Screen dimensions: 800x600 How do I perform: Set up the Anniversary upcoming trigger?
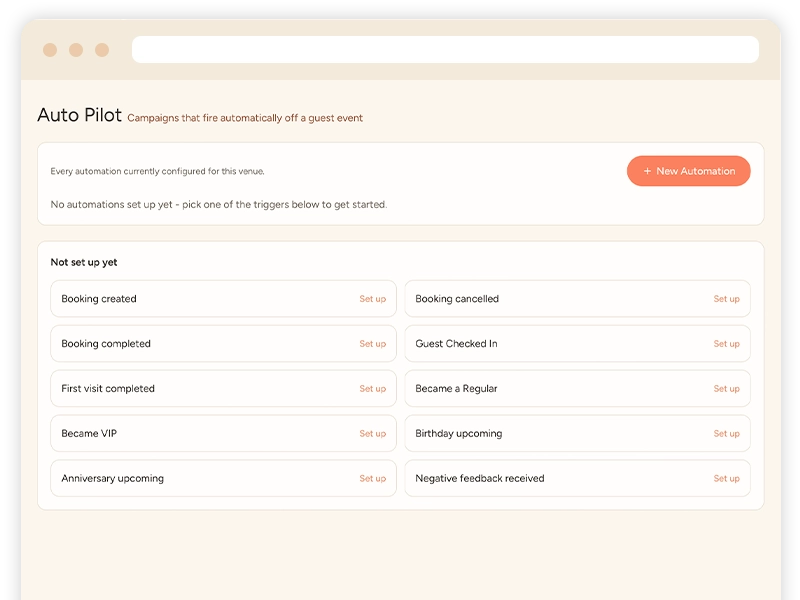coord(372,479)
